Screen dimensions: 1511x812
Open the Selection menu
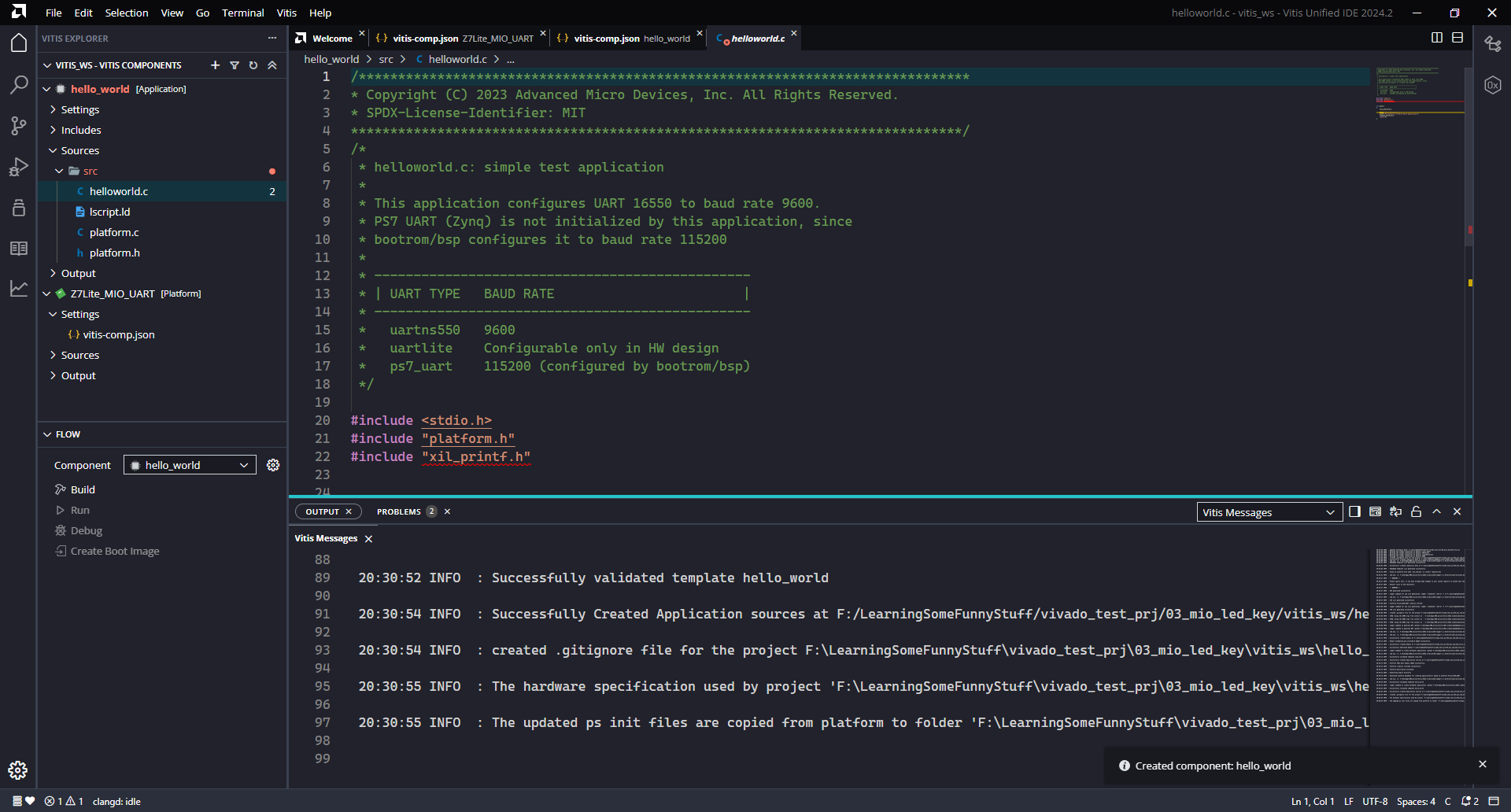[x=127, y=13]
